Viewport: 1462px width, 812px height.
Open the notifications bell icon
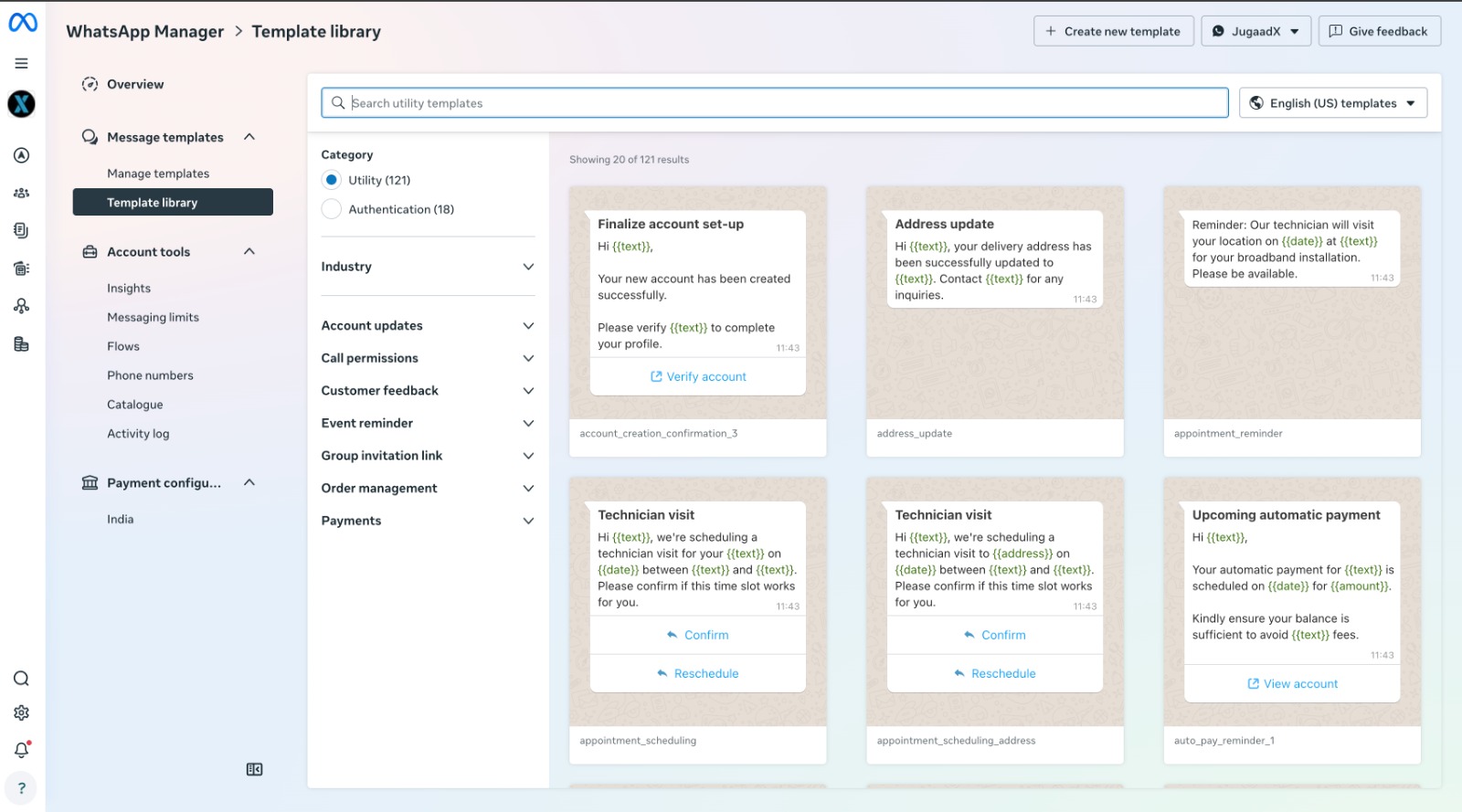[x=21, y=750]
